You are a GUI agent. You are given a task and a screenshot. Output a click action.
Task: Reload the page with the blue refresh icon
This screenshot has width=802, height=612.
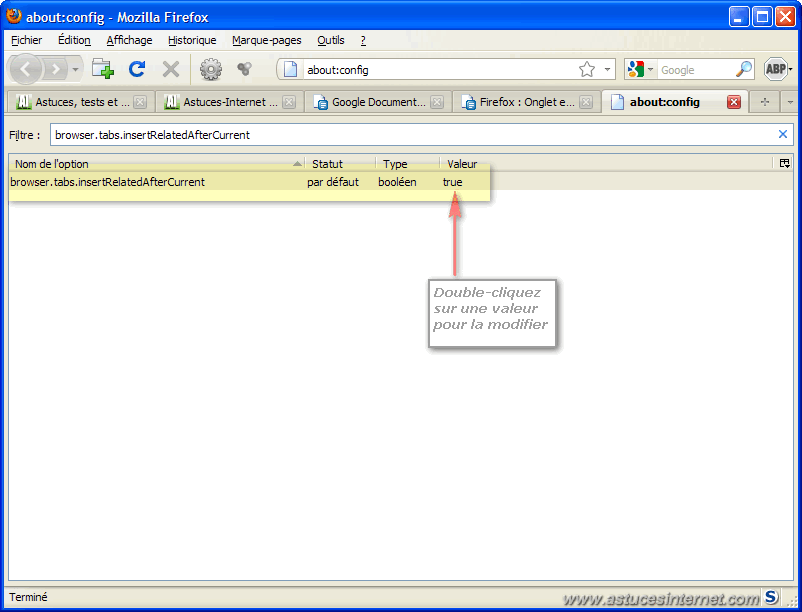tap(137, 69)
